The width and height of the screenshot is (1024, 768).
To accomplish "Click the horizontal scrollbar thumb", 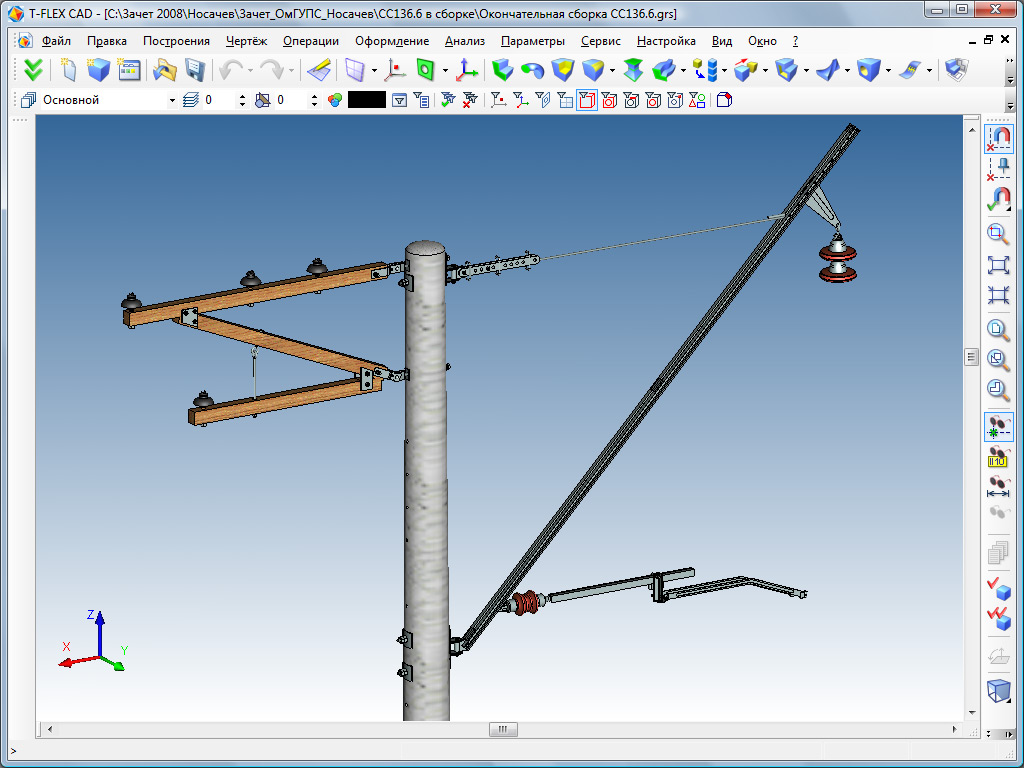I will (503, 730).
